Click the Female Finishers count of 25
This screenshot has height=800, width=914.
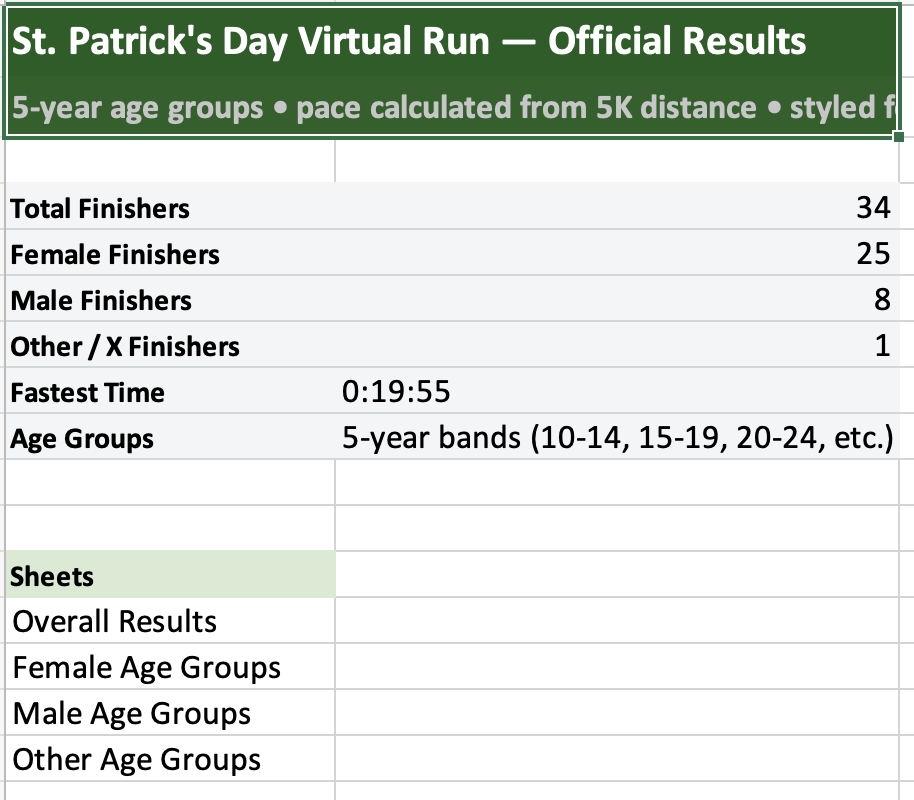tap(872, 254)
